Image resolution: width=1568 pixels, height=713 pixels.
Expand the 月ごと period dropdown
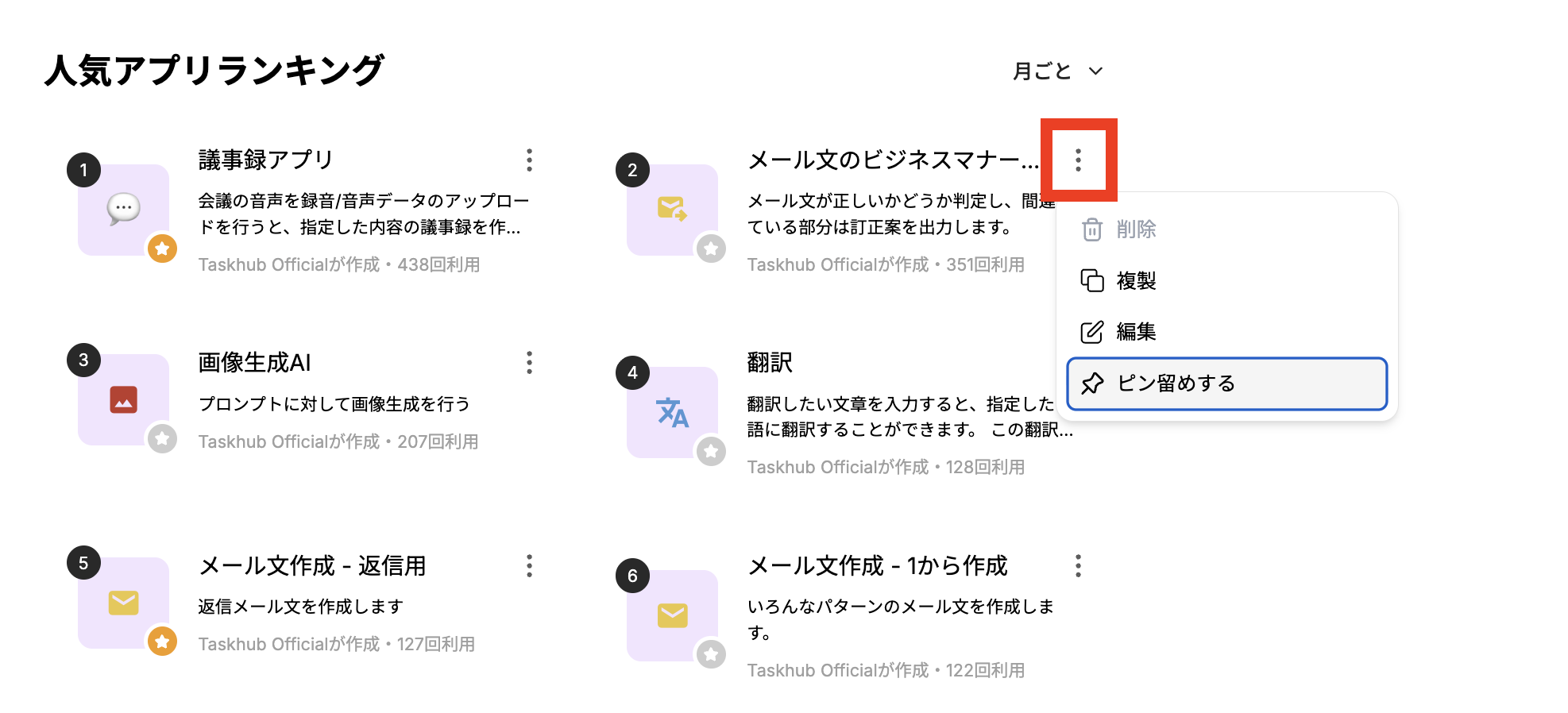point(1057,71)
